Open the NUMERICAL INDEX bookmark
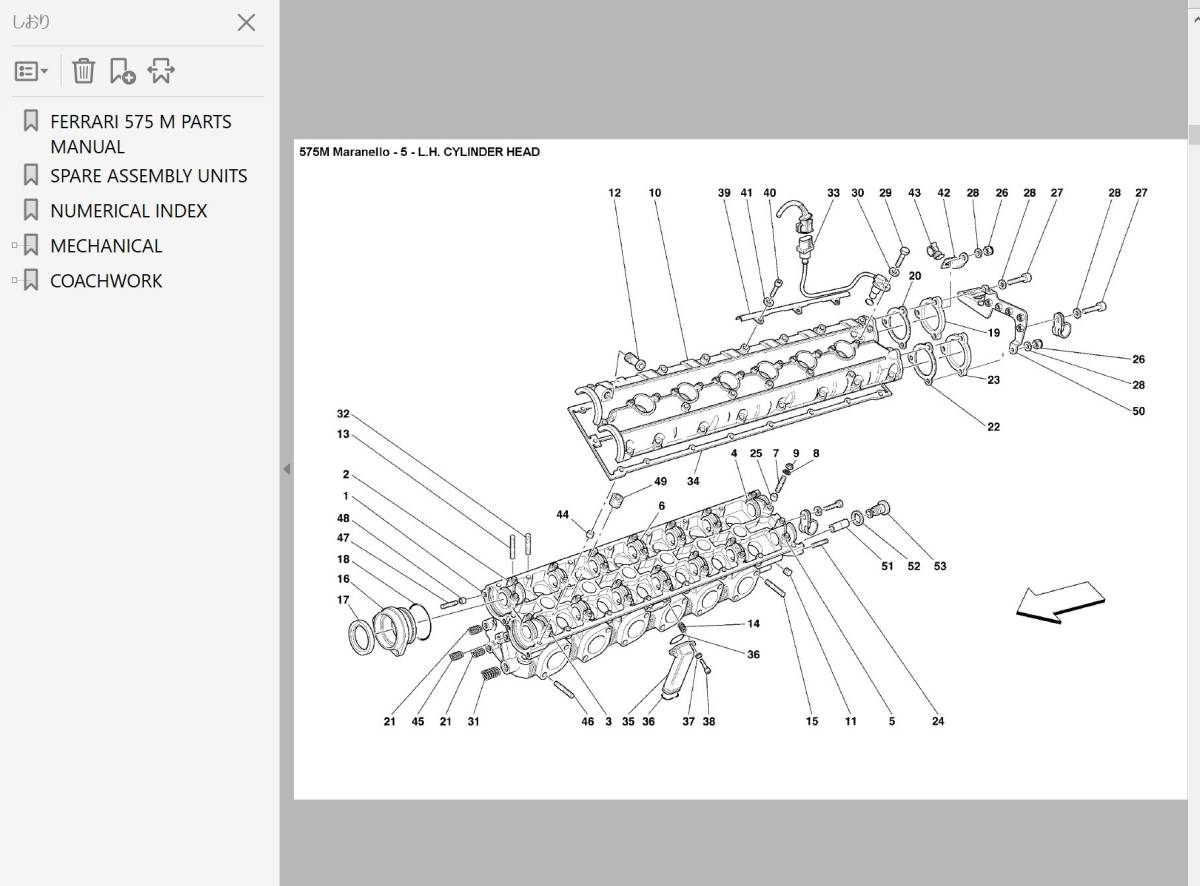The image size is (1200, 886). tap(128, 211)
